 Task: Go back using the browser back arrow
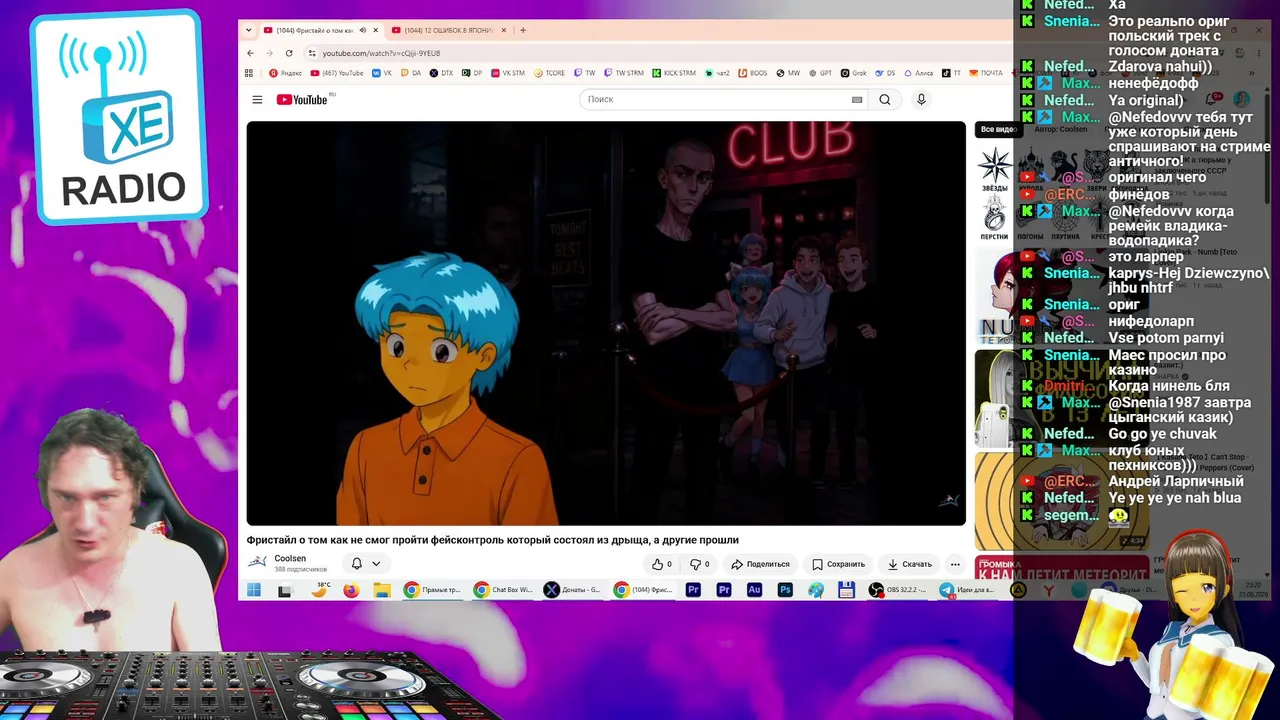point(250,53)
